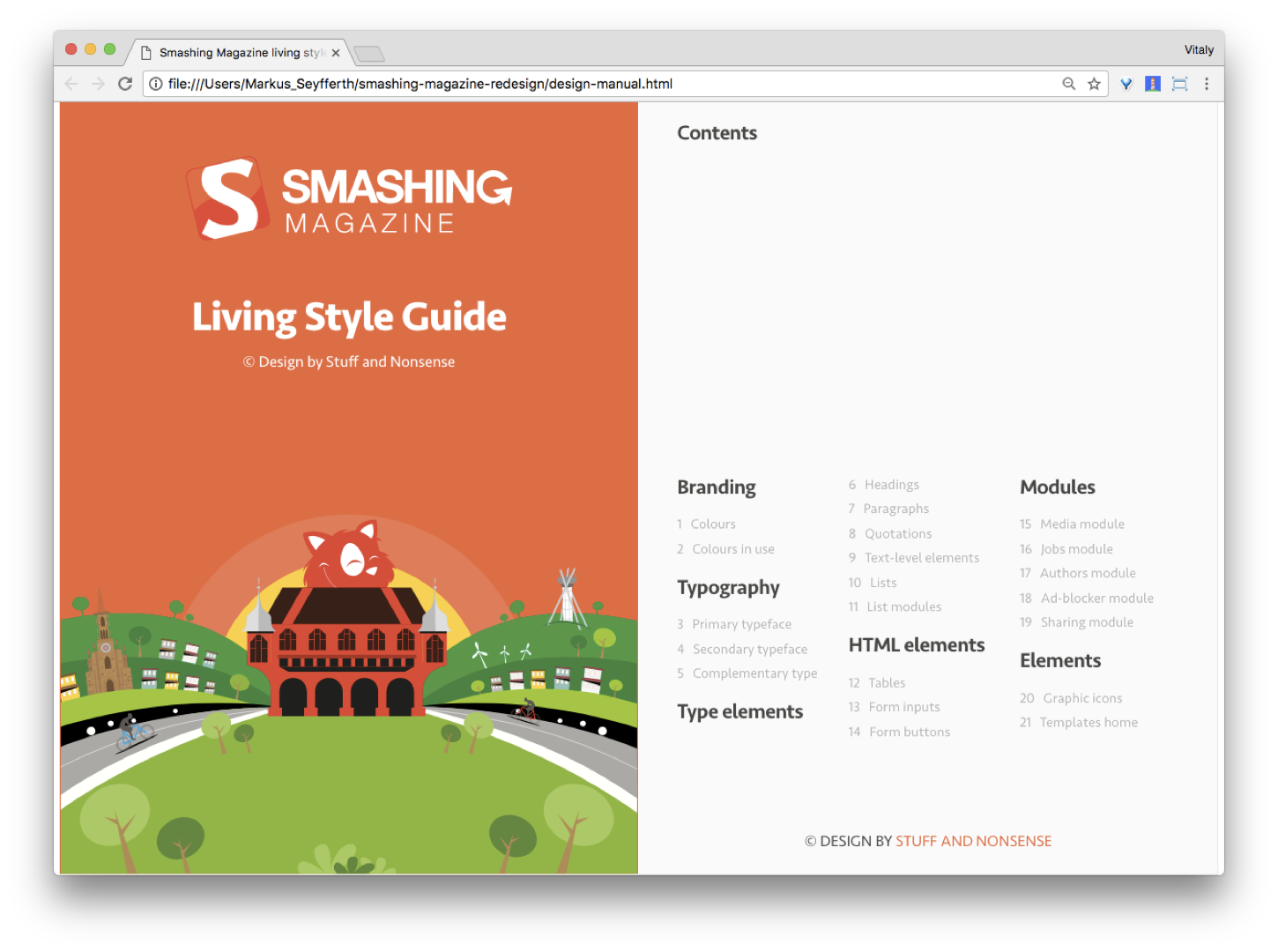This screenshot has width=1278, height=952.
Task: Open the Sharing module link
Action: 1086,622
